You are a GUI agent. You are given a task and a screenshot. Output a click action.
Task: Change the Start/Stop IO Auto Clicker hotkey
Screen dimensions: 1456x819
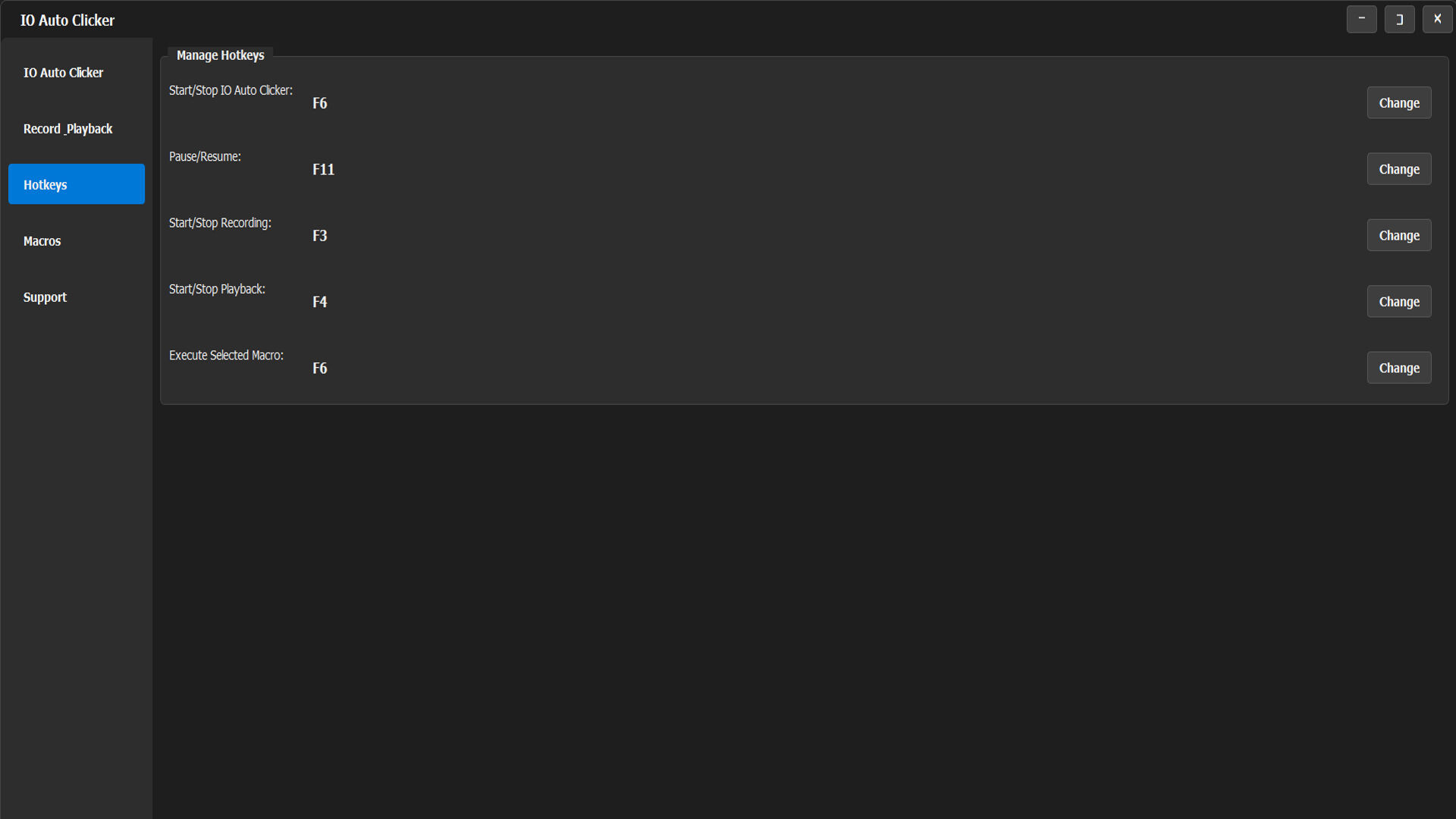tap(1398, 103)
